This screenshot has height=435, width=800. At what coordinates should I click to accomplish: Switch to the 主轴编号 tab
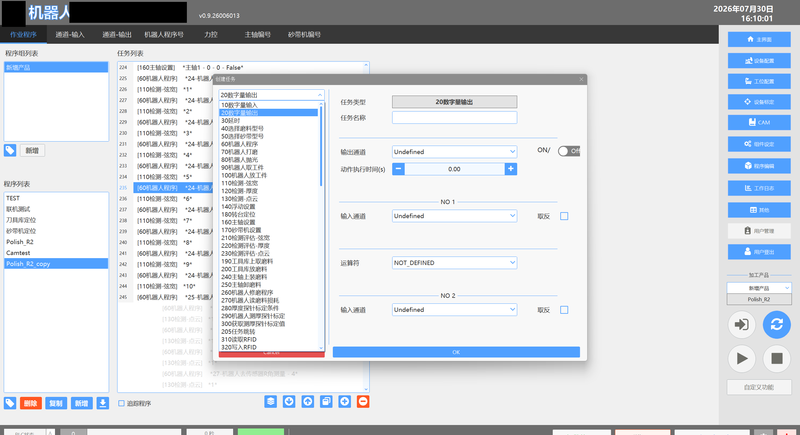click(258, 35)
